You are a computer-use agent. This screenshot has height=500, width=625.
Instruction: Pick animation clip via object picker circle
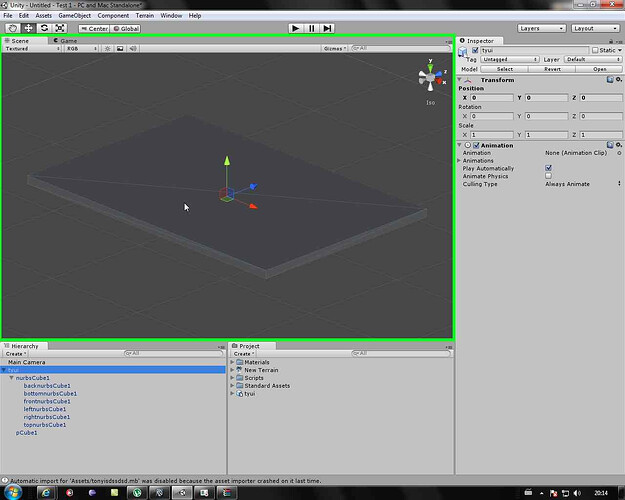pyautogui.click(x=619, y=153)
